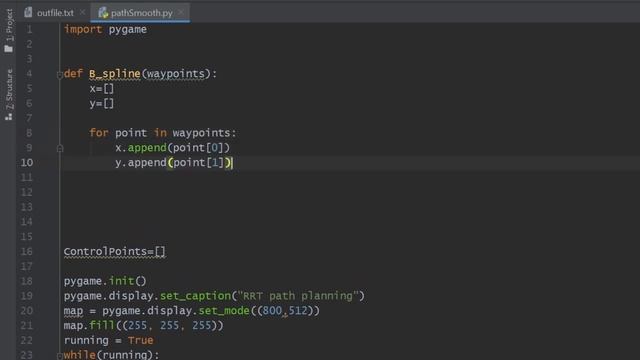Select the pathSmooth.py editor tab
The height and width of the screenshot is (360, 640).
[x=141, y=13]
